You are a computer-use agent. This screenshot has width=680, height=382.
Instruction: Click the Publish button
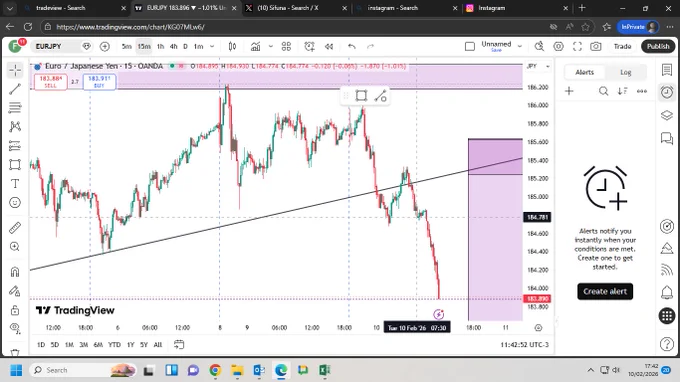(x=658, y=46)
